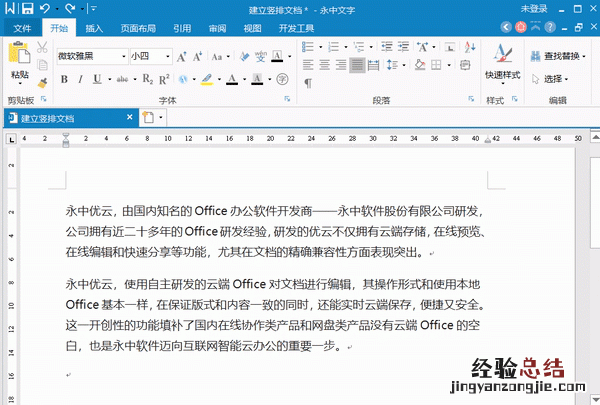Apply yellow text highlight color
This screenshot has width=600, height=405.
[x=207, y=79]
